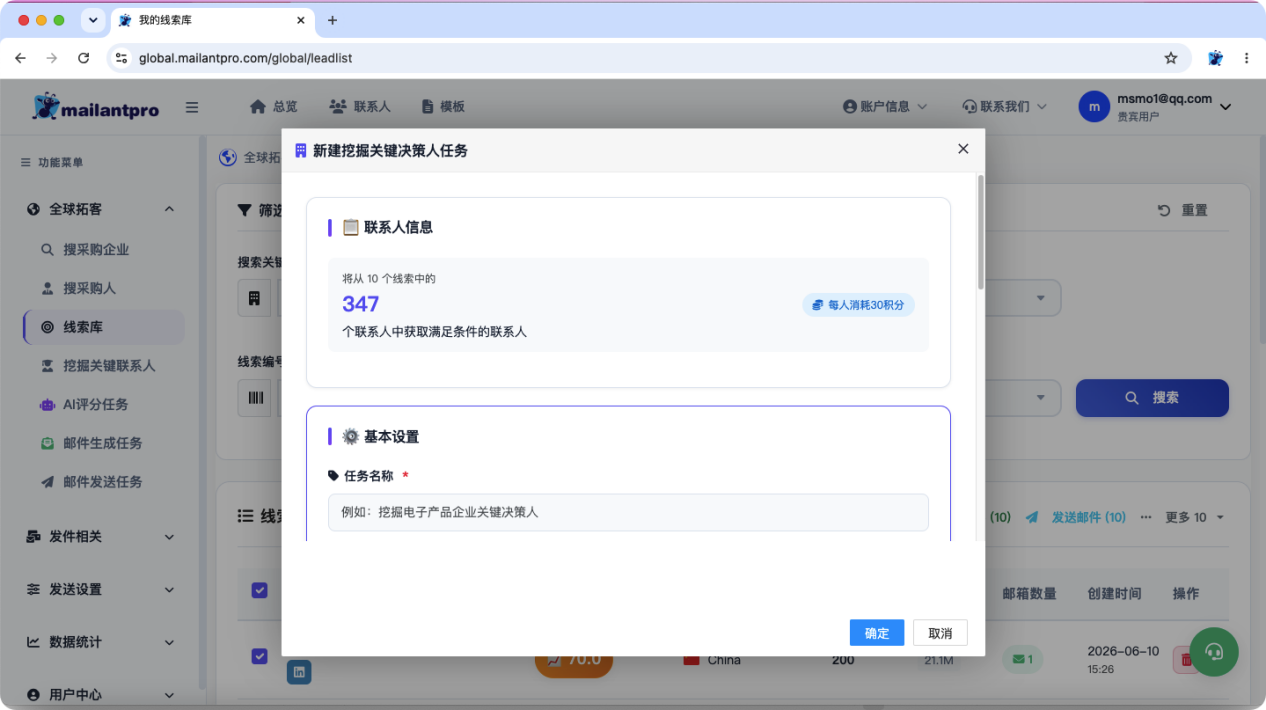Click the building icon in search keyword field
The height and width of the screenshot is (710, 1266).
pyautogui.click(x=254, y=298)
